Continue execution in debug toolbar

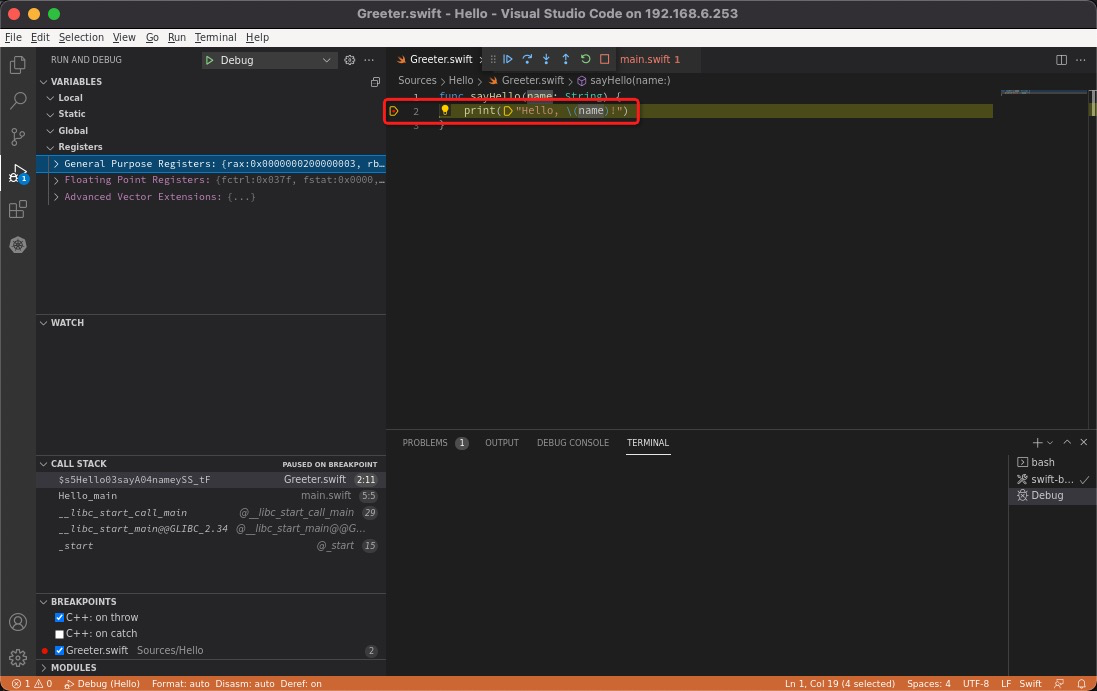coord(508,59)
